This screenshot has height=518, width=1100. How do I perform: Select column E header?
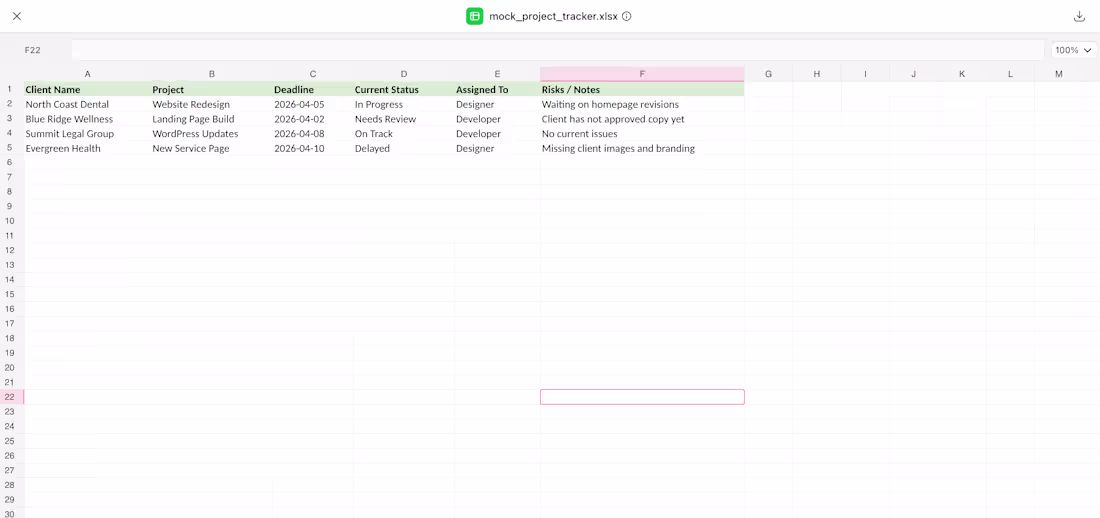tap(497, 74)
